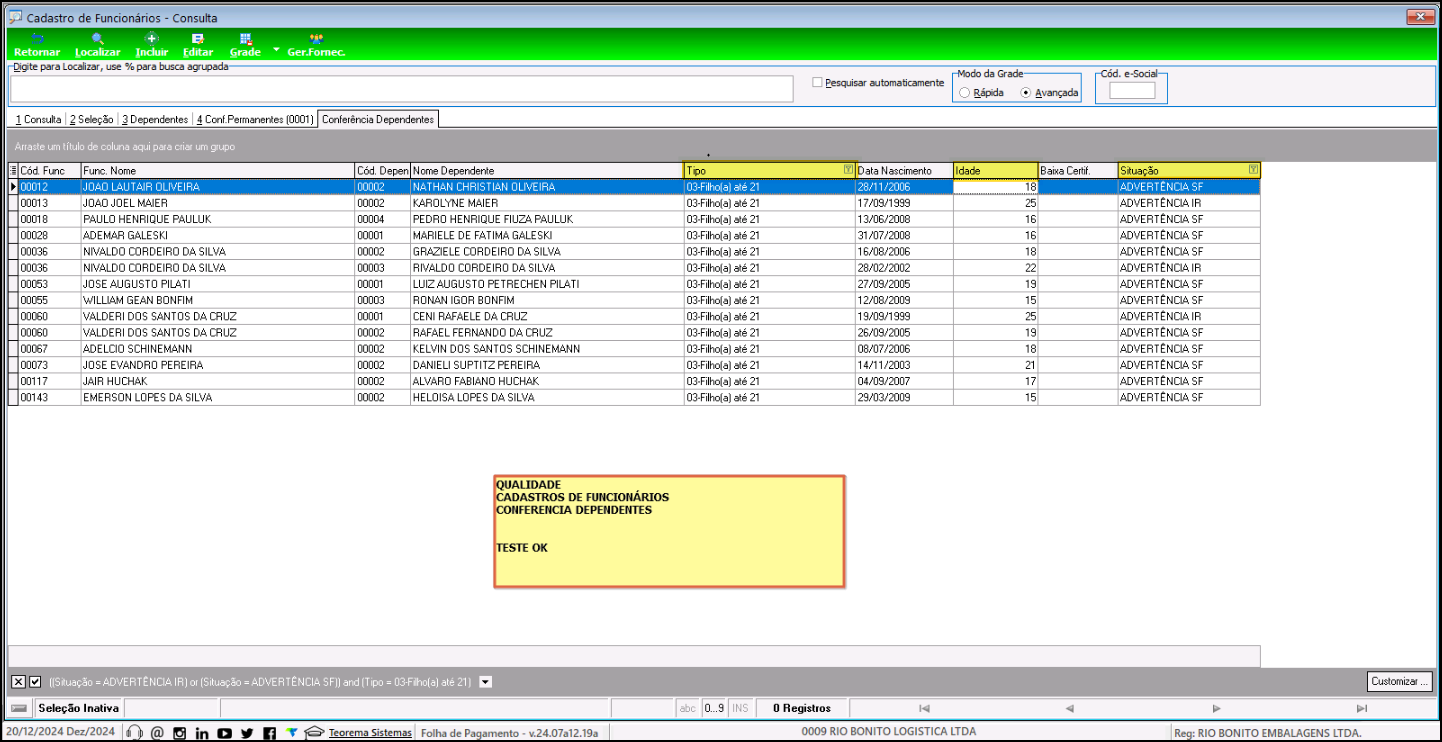This screenshot has height=742, width=1442.
Task: Switch to the 2 Seleção tab
Action: pos(92,119)
